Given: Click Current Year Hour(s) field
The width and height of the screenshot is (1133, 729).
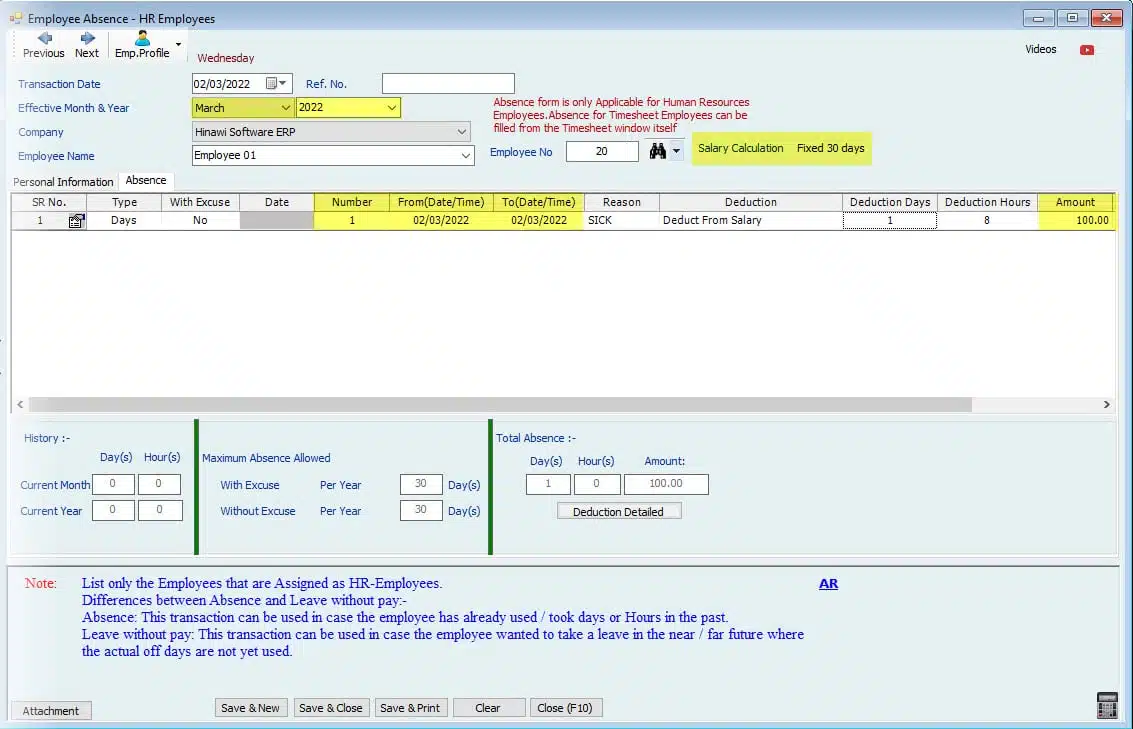Looking at the screenshot, I should click(x=160, y=510).
